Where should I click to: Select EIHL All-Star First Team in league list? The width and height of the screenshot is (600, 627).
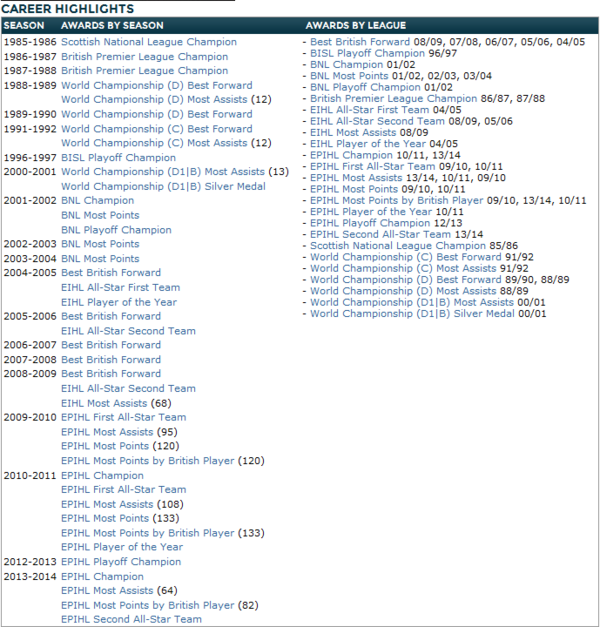[370, 110]
